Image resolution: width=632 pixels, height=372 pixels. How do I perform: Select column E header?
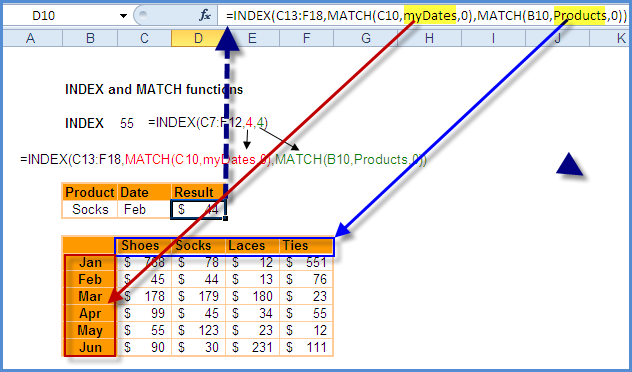coord(252,38)
